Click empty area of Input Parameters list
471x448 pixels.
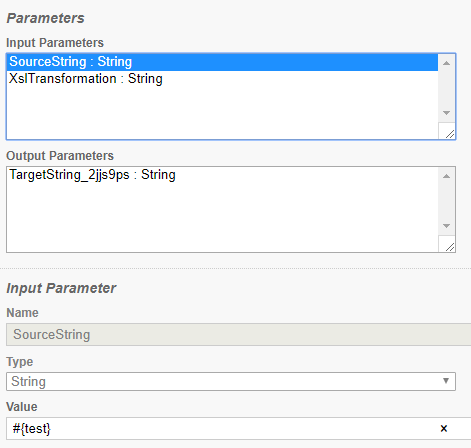click(222, 113)
